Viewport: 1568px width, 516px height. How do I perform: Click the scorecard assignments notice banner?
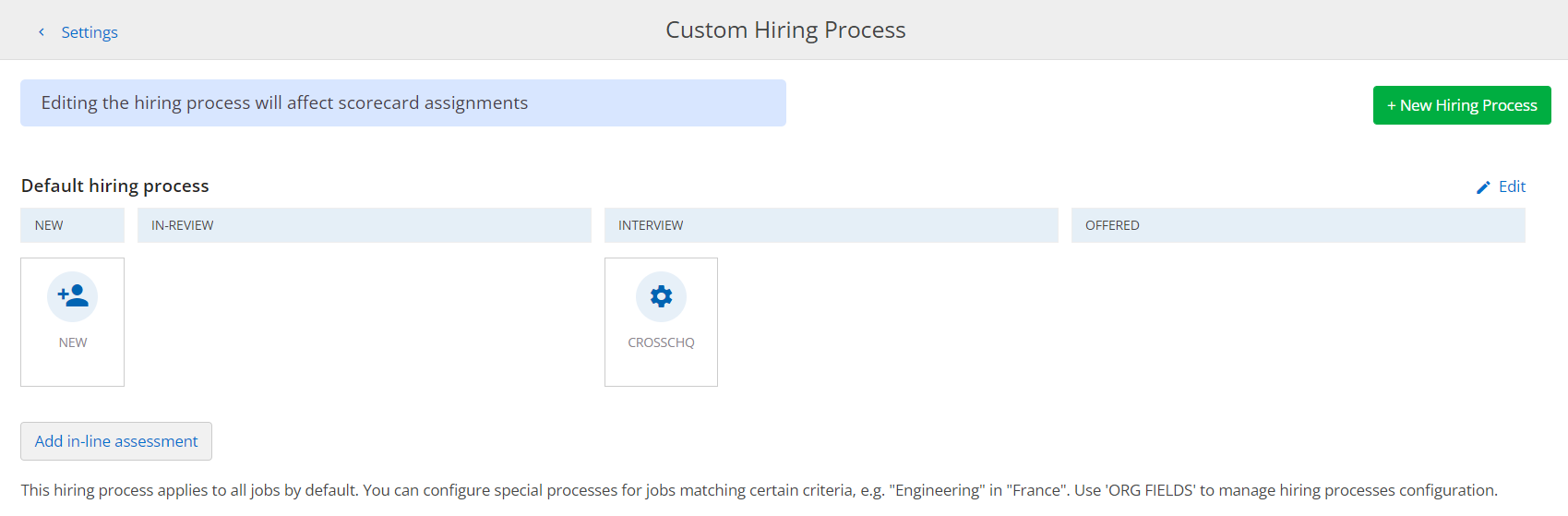pos(403,102)
